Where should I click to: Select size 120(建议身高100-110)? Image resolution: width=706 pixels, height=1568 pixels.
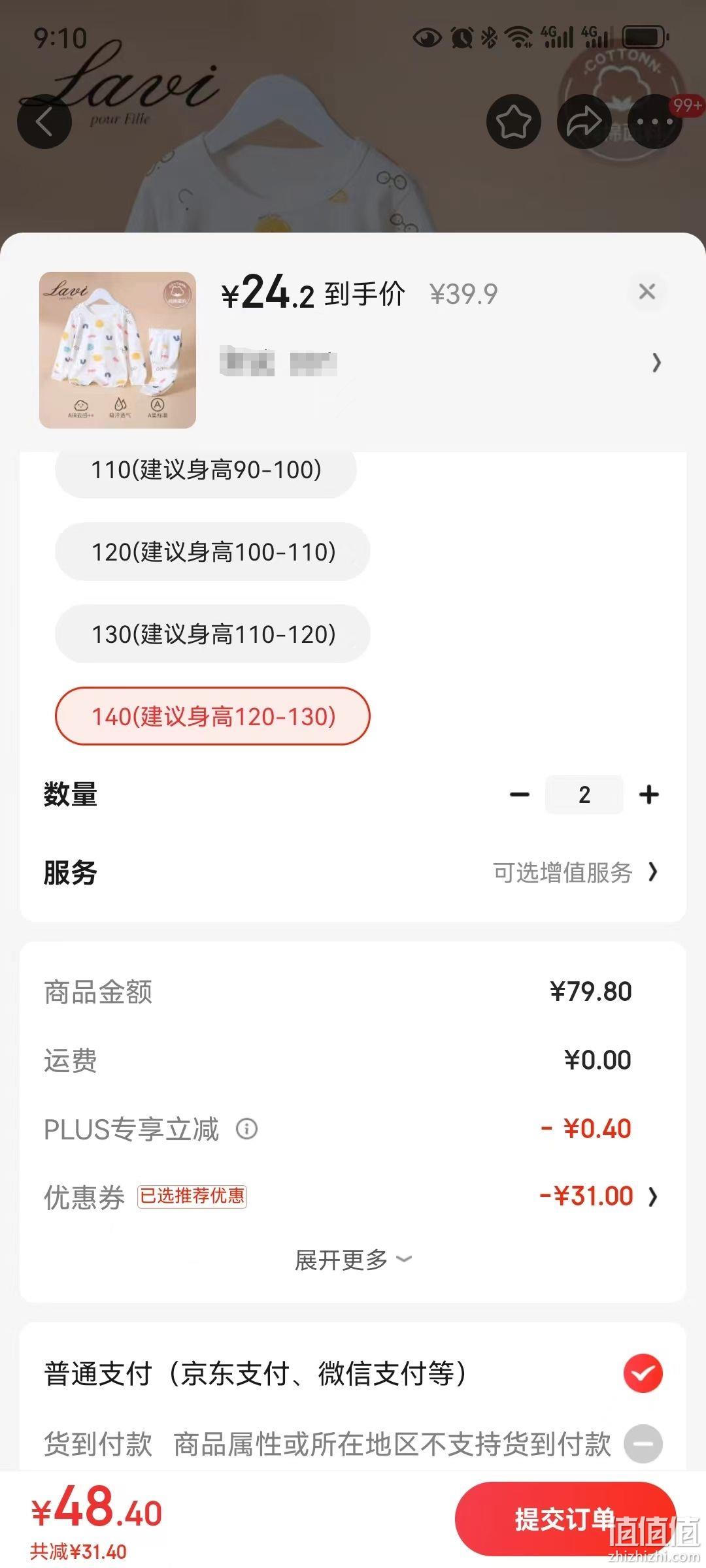(212, 551)
